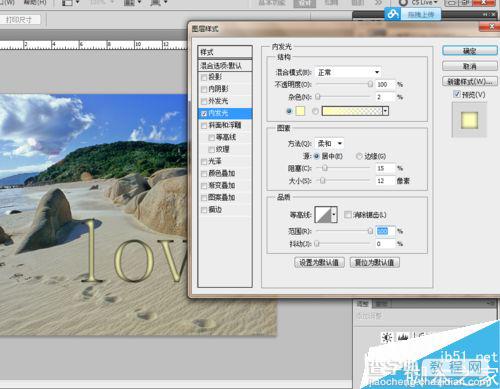Adjust the 大小 size slider handle
Viewport: 500px width, 389px height.
pos(322,180)
